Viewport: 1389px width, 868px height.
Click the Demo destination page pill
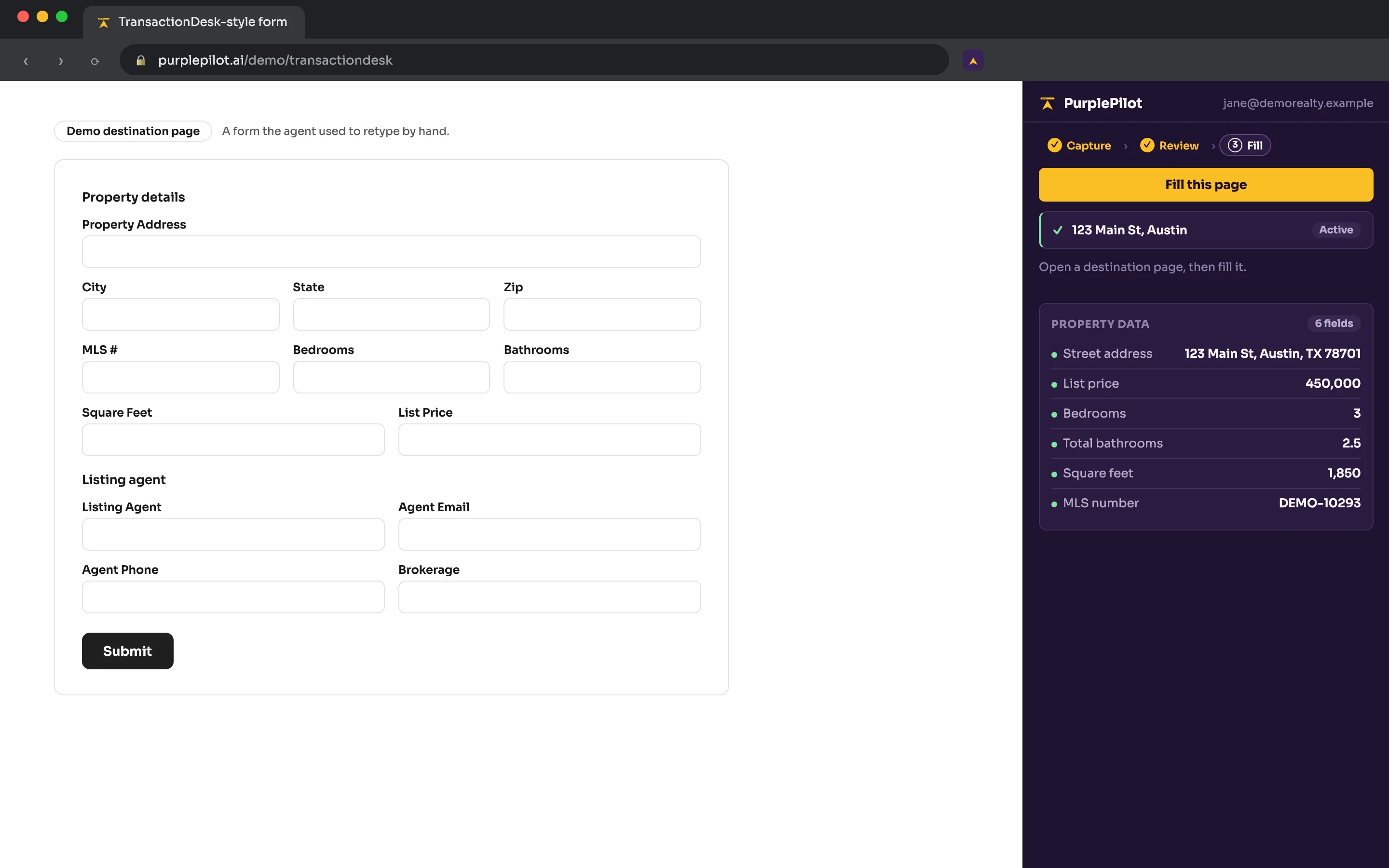tap(133, 131)
